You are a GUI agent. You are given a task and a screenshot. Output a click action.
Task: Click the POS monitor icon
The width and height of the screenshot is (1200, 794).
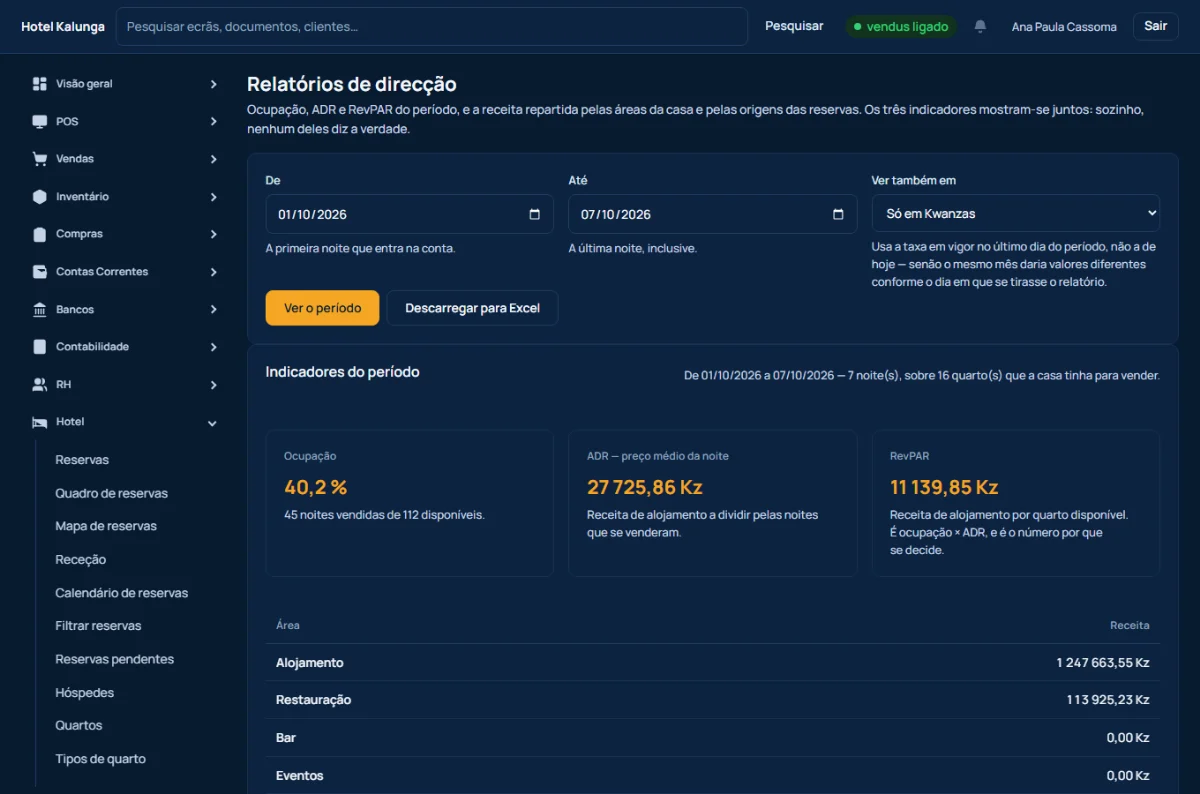(x=40, y=121)
